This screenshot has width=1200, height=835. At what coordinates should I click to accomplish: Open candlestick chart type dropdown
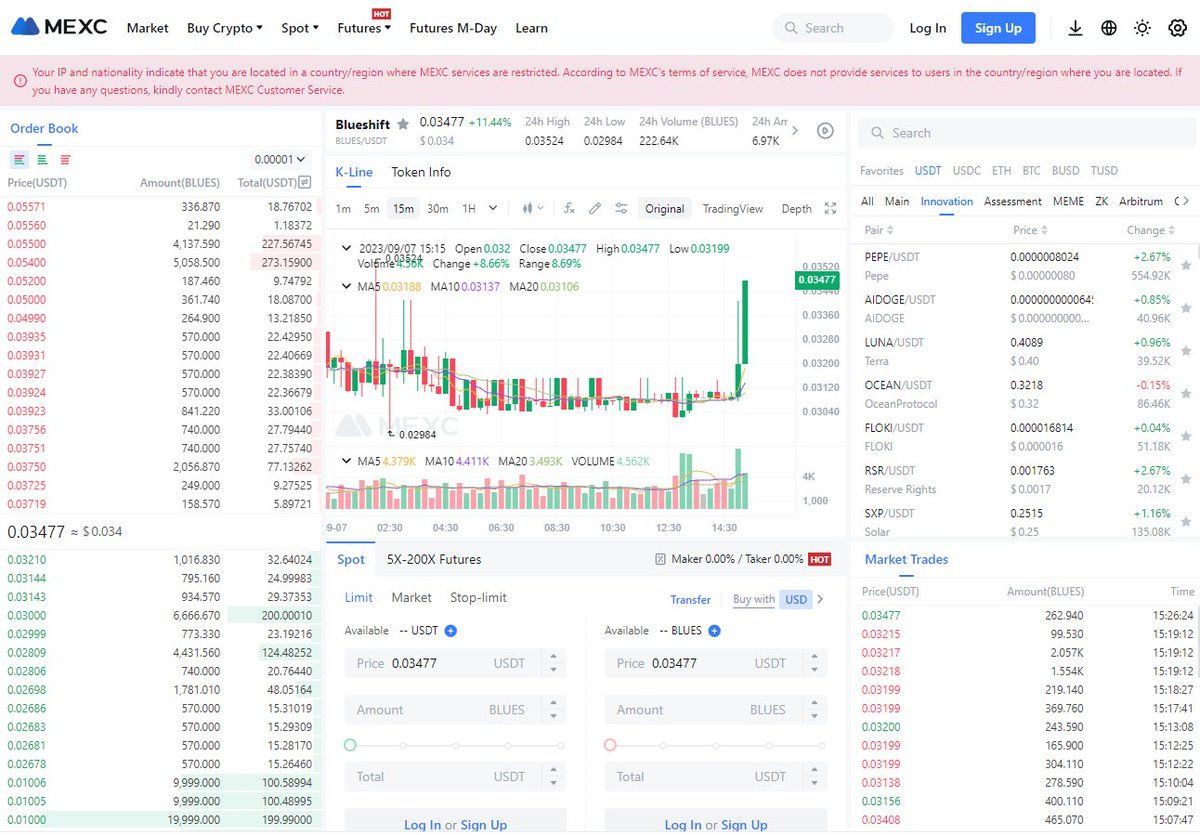click(x=533, y=208)
